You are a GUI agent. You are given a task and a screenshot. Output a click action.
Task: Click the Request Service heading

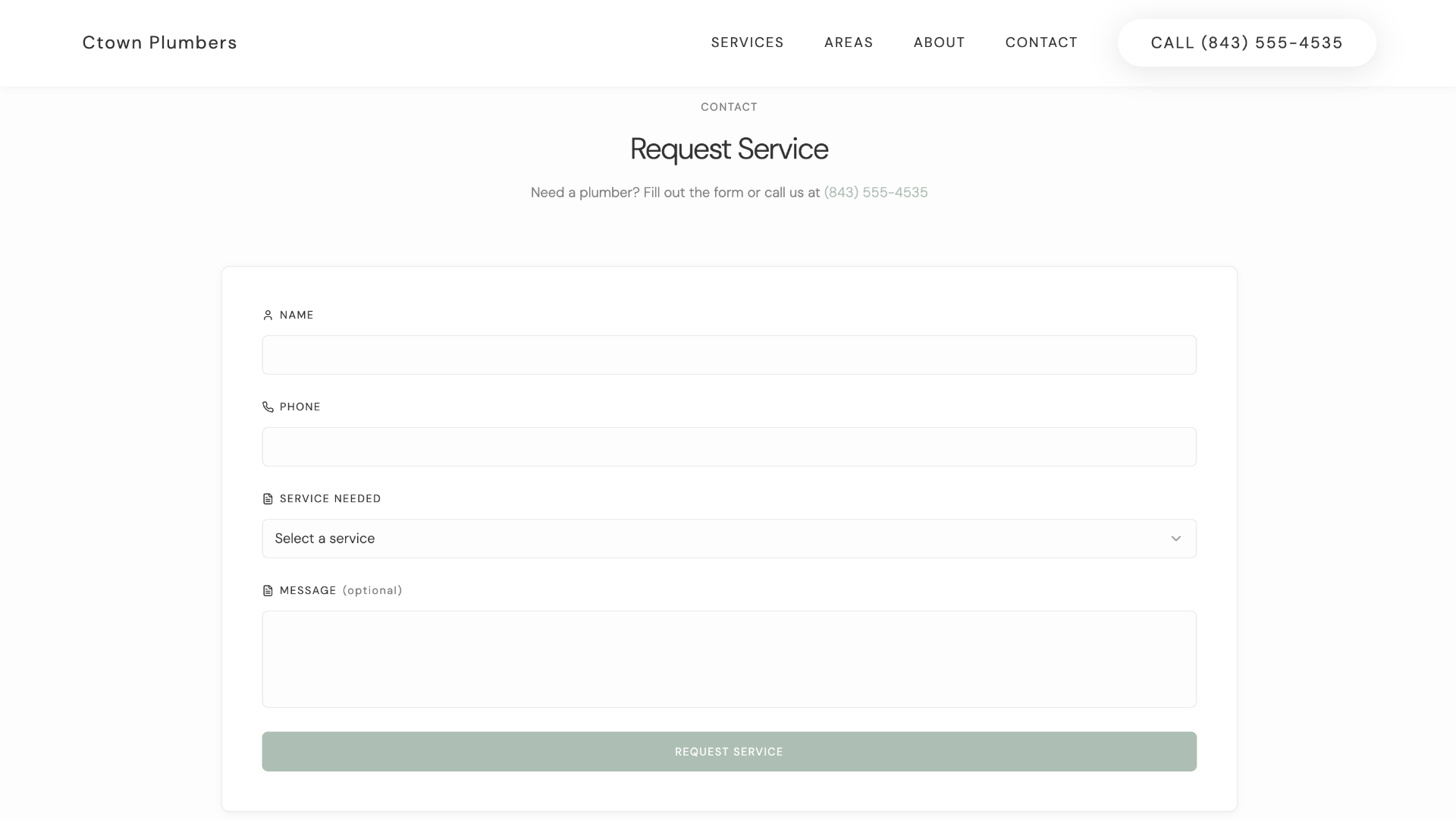pyautogui.click(x=729, y=149)
